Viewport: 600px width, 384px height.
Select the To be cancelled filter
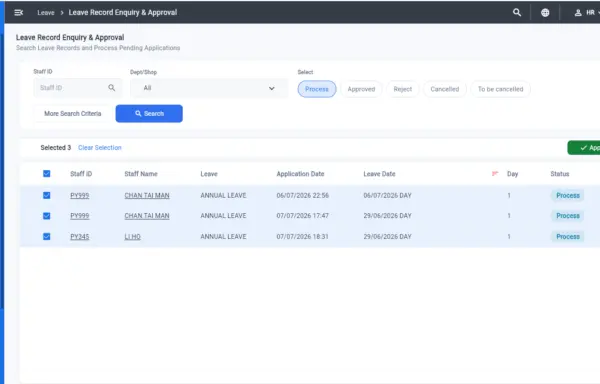(x=501, y=89)
